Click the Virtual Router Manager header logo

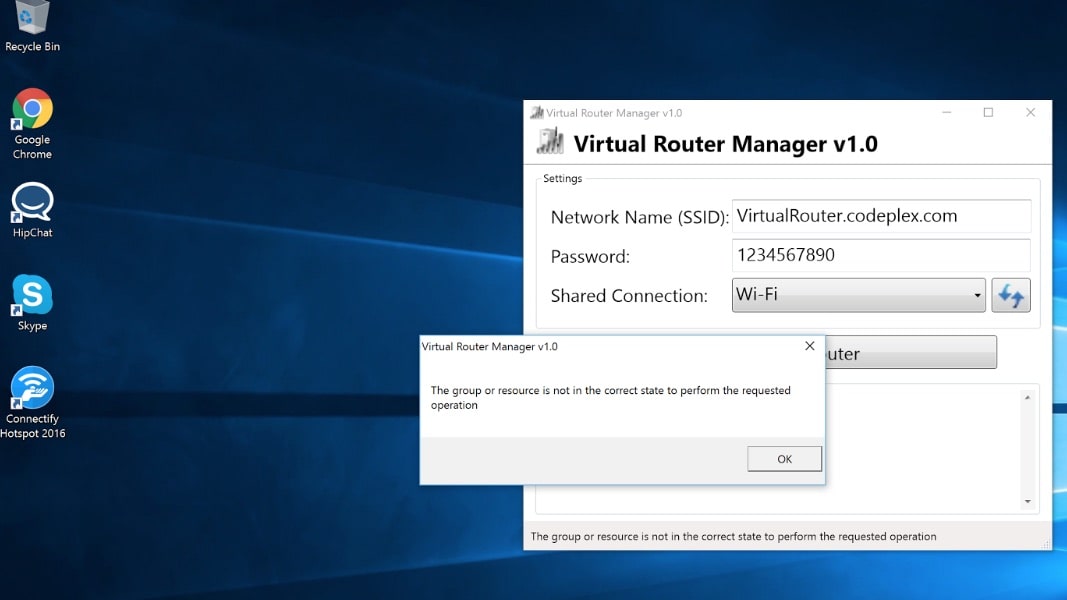[x=549, y=143]
